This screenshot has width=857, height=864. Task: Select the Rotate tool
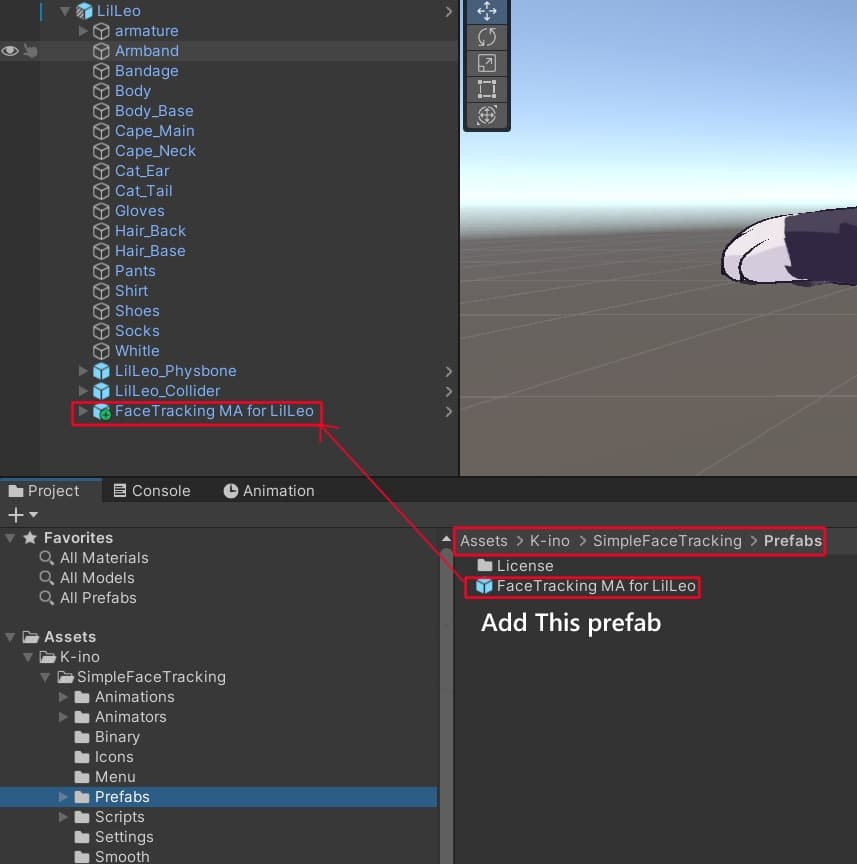(x=487, y=37)
